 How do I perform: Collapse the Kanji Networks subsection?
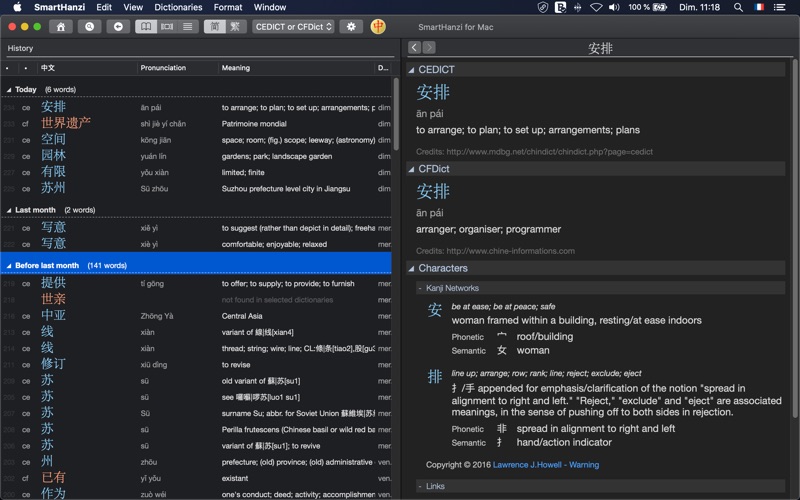click(x=420, y=288)
